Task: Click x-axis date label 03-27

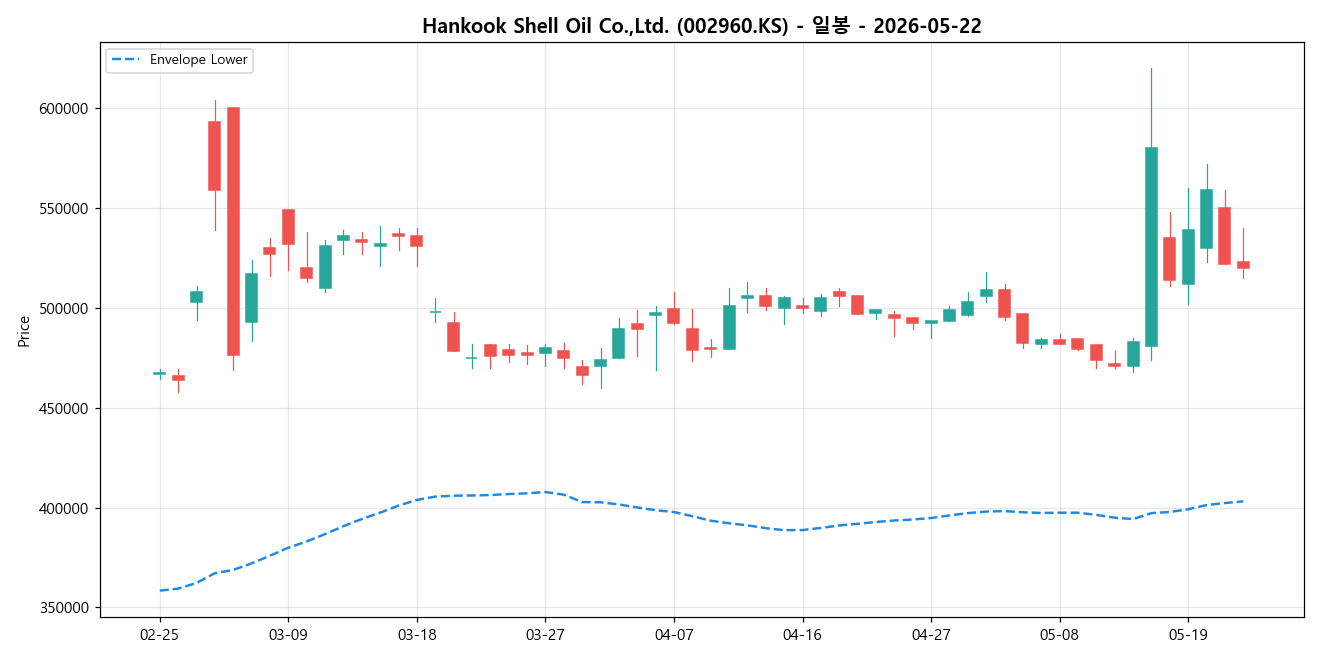Action: (x=545, y=634)
